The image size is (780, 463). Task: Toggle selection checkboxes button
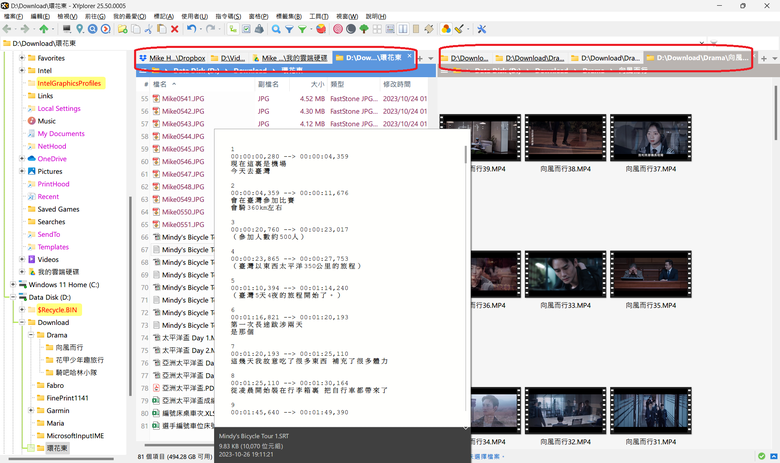click(x=246, y=29)
